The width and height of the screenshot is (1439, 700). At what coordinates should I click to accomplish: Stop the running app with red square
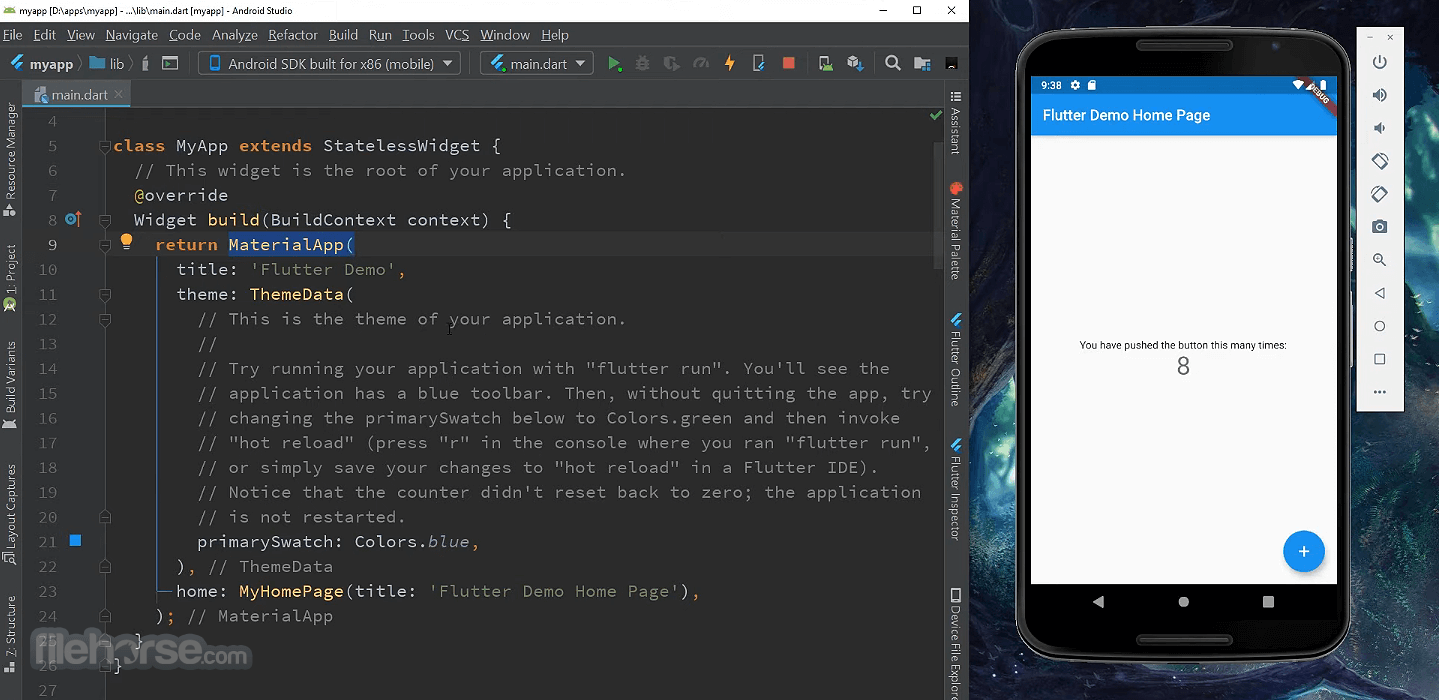click(788, 63)
